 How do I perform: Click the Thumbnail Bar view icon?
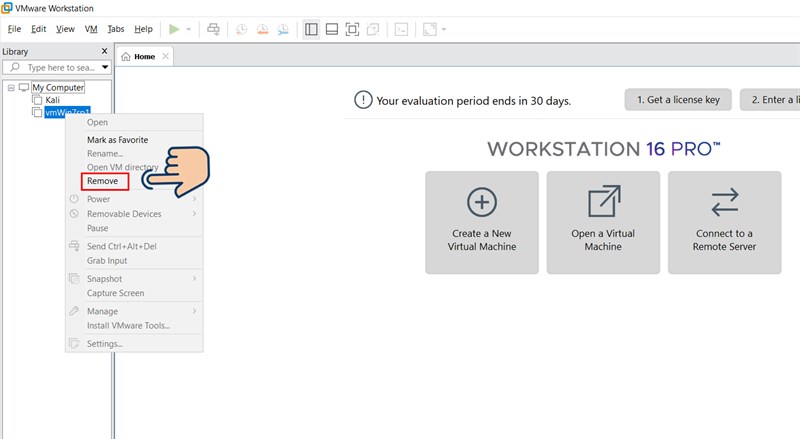tap(331, 29)
